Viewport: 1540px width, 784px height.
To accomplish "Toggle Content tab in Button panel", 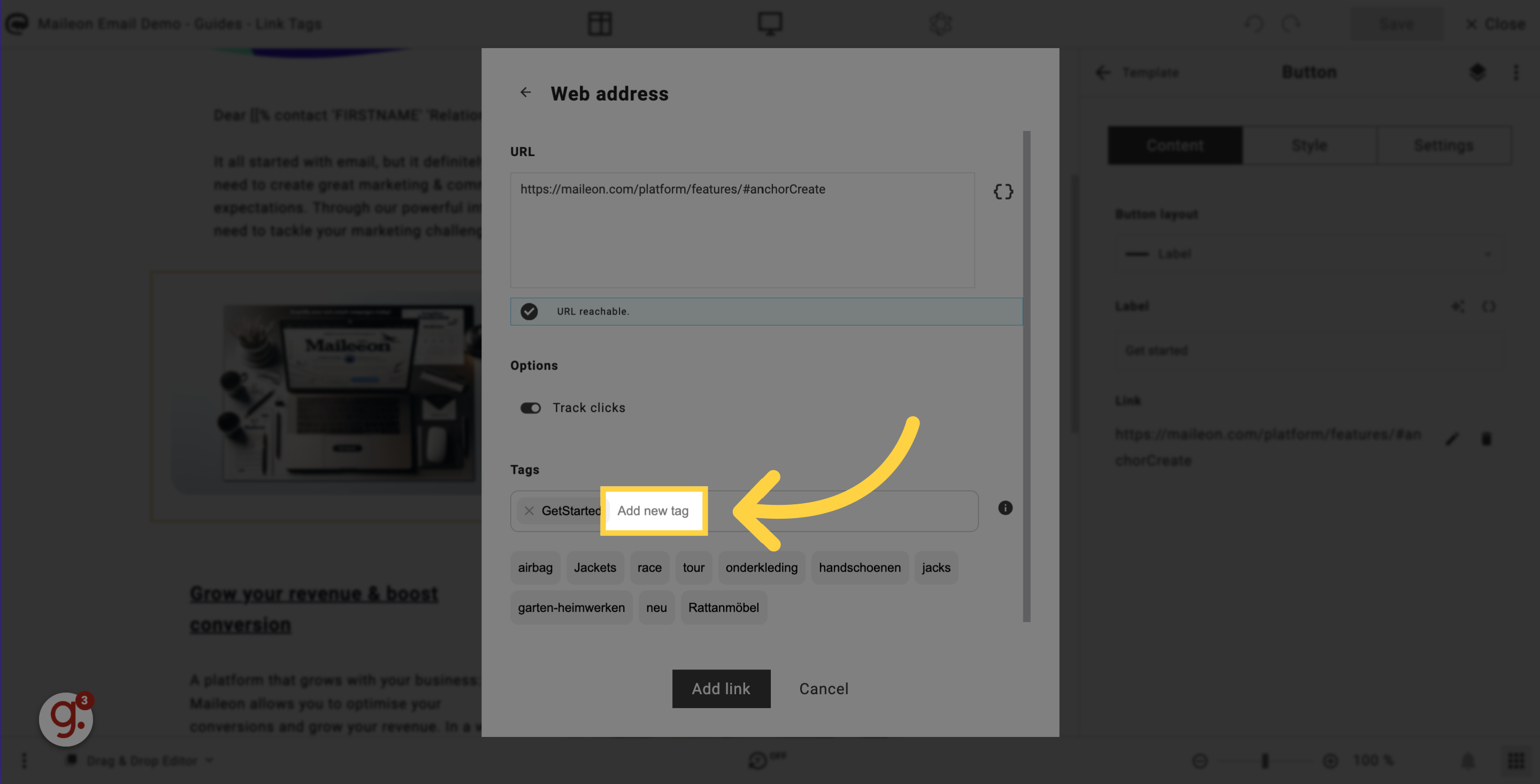I will [x=1175, y=145].
